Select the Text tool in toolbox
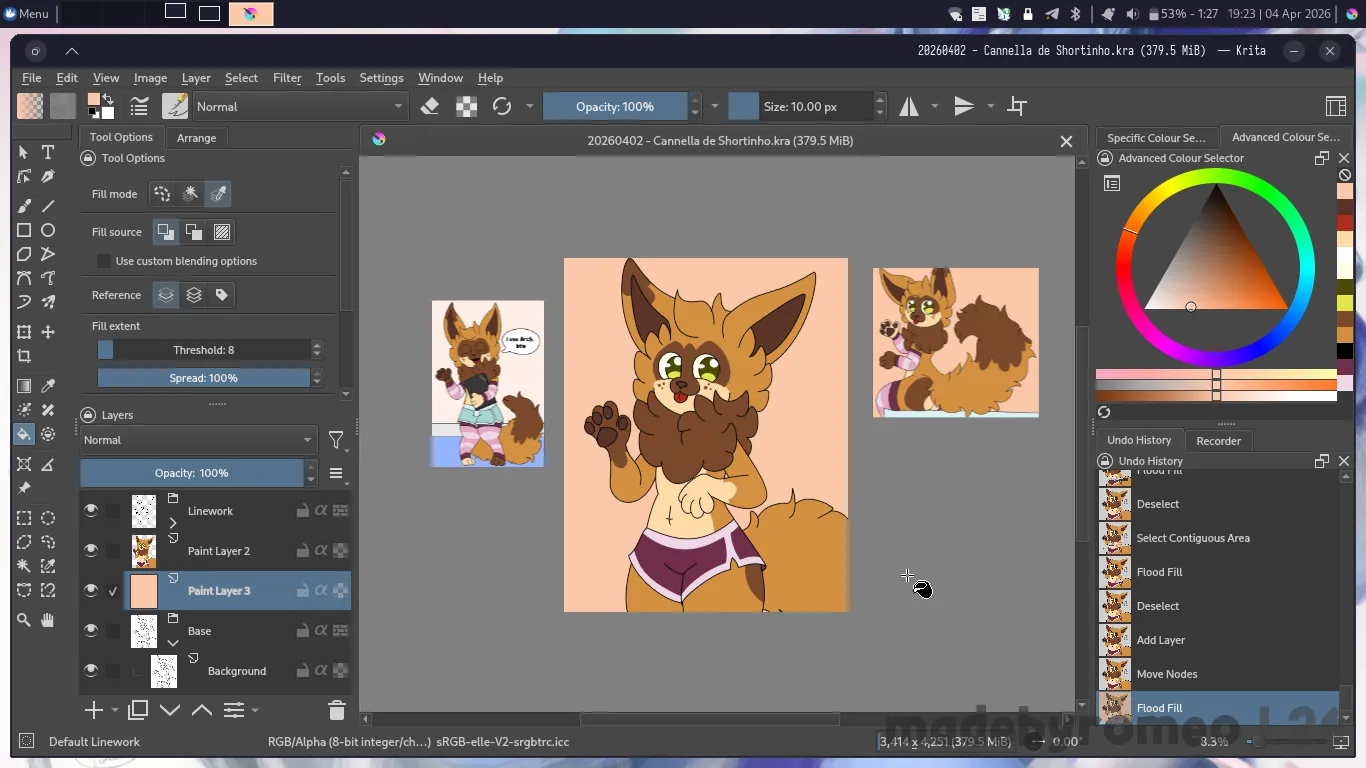The height and width of the screenshot is (768, 1366). [x=47, y=152]
